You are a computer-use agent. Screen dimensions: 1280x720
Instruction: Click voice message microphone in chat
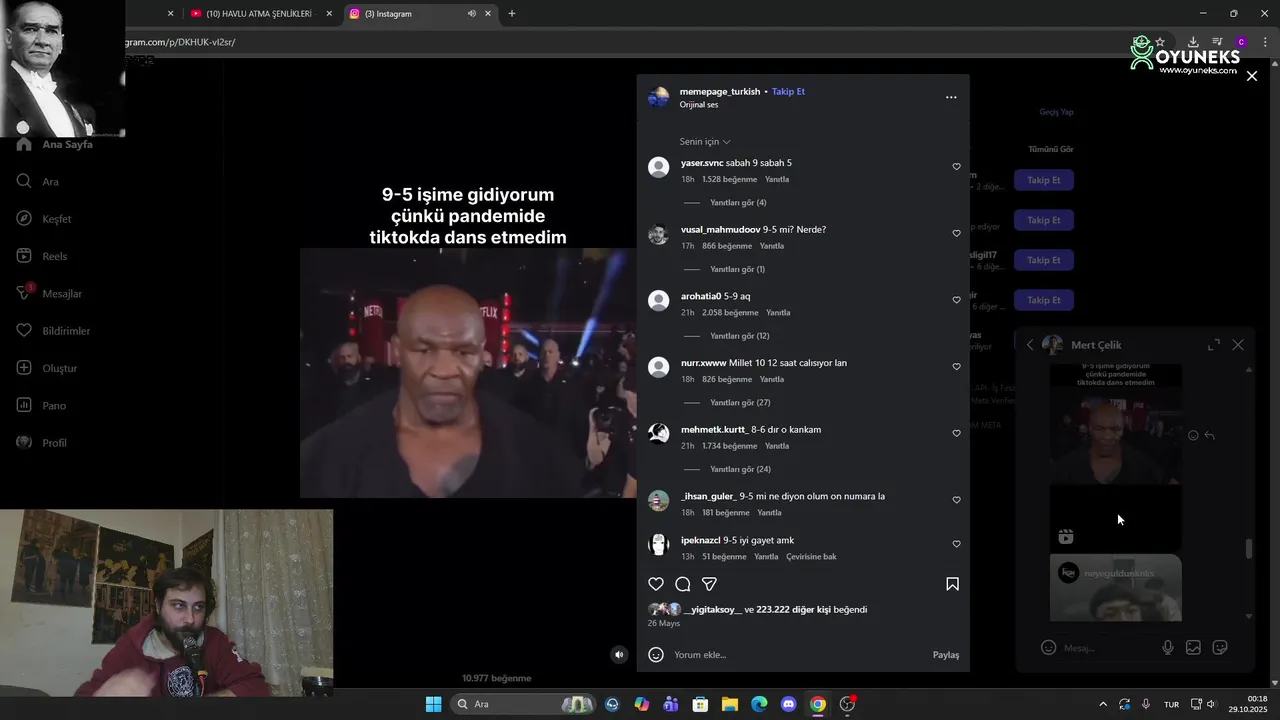(x=1167, y=648)
